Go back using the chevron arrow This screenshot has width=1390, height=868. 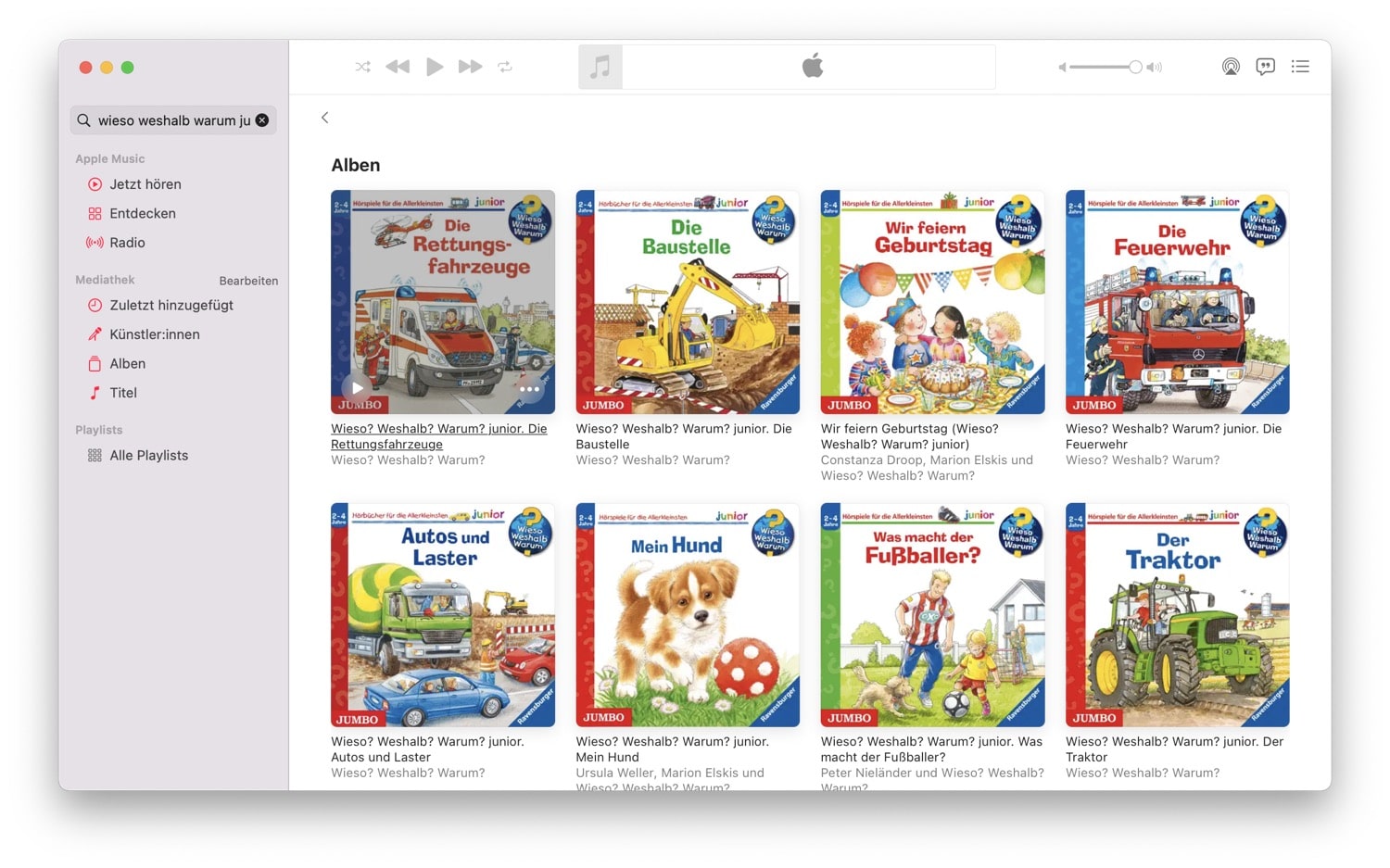[x=324, y=118]
